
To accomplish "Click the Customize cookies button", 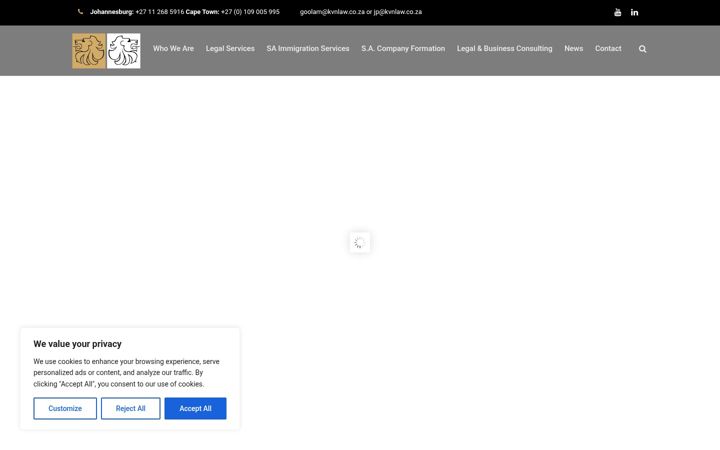I will pyautogui.click(x=65, y=408).
